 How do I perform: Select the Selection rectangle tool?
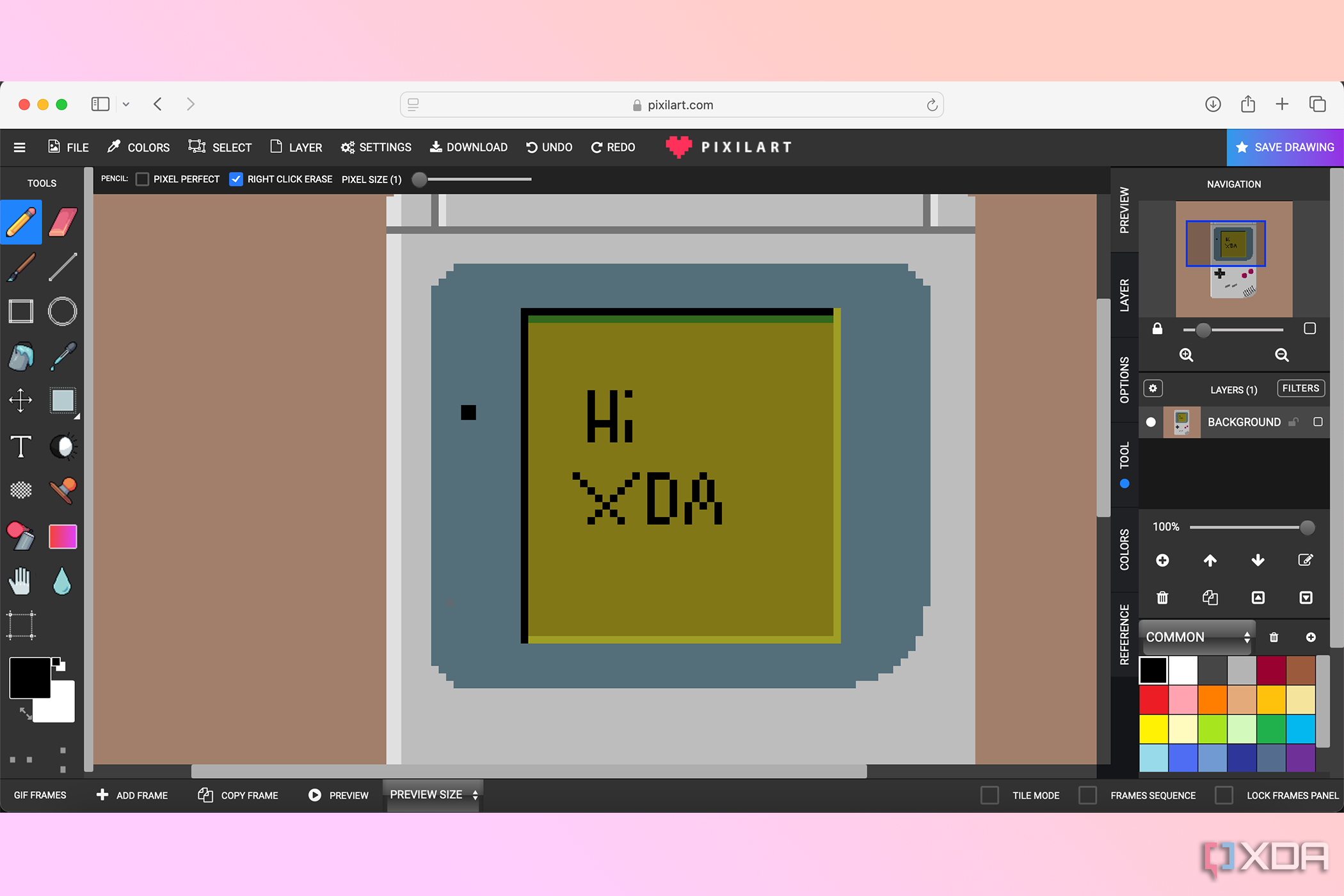(63, 401)
